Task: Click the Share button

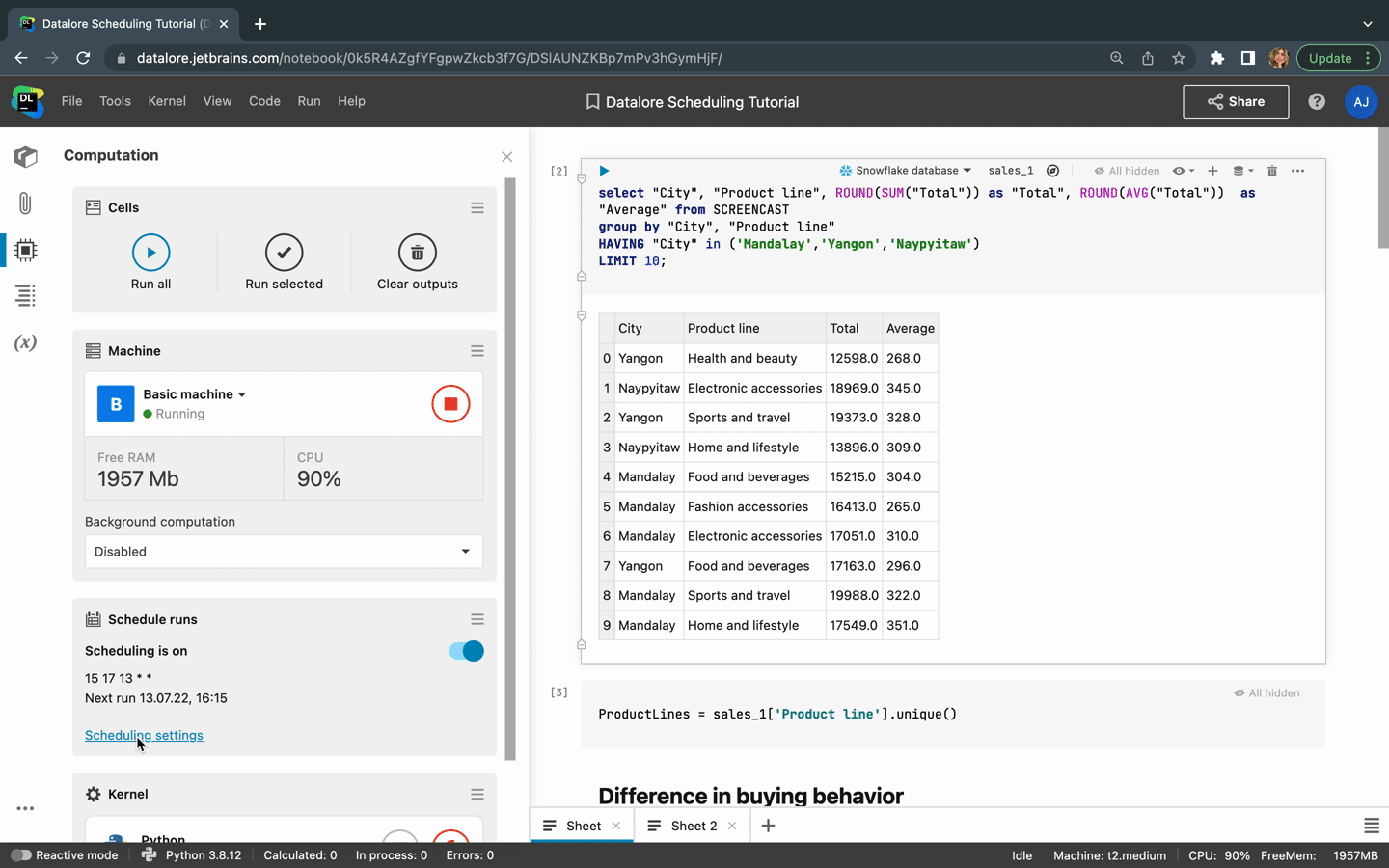Action: click(x=1235, y=101)
